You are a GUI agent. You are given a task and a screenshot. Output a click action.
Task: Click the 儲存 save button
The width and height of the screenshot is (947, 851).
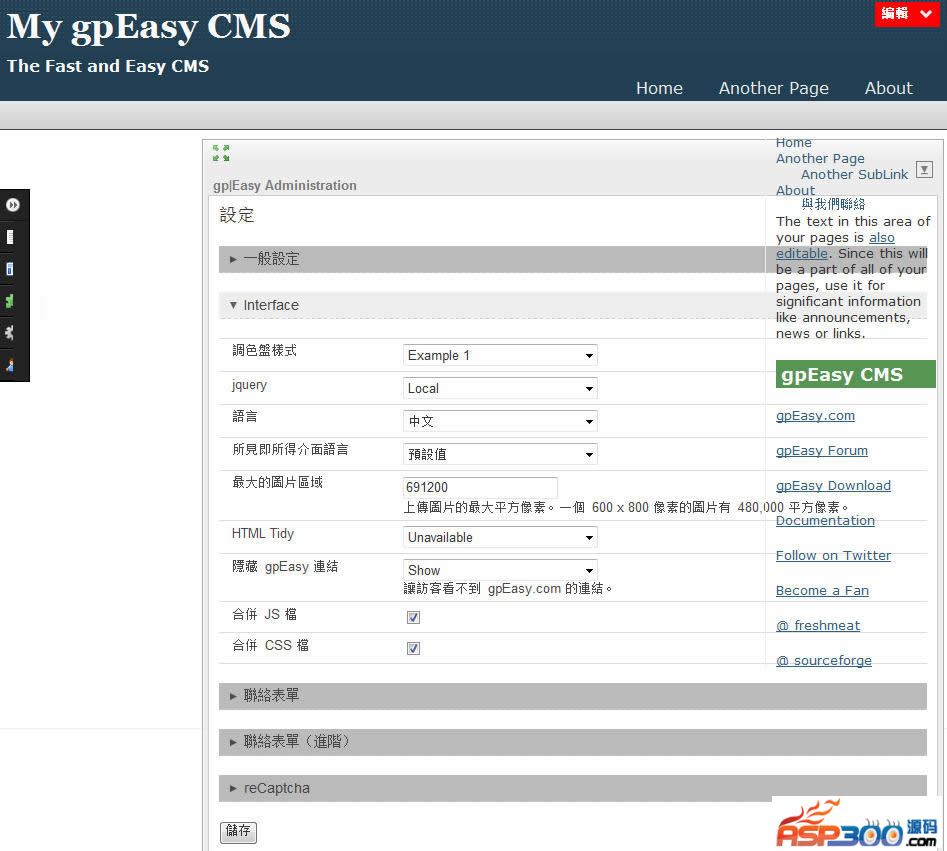(x=238, y=832)
